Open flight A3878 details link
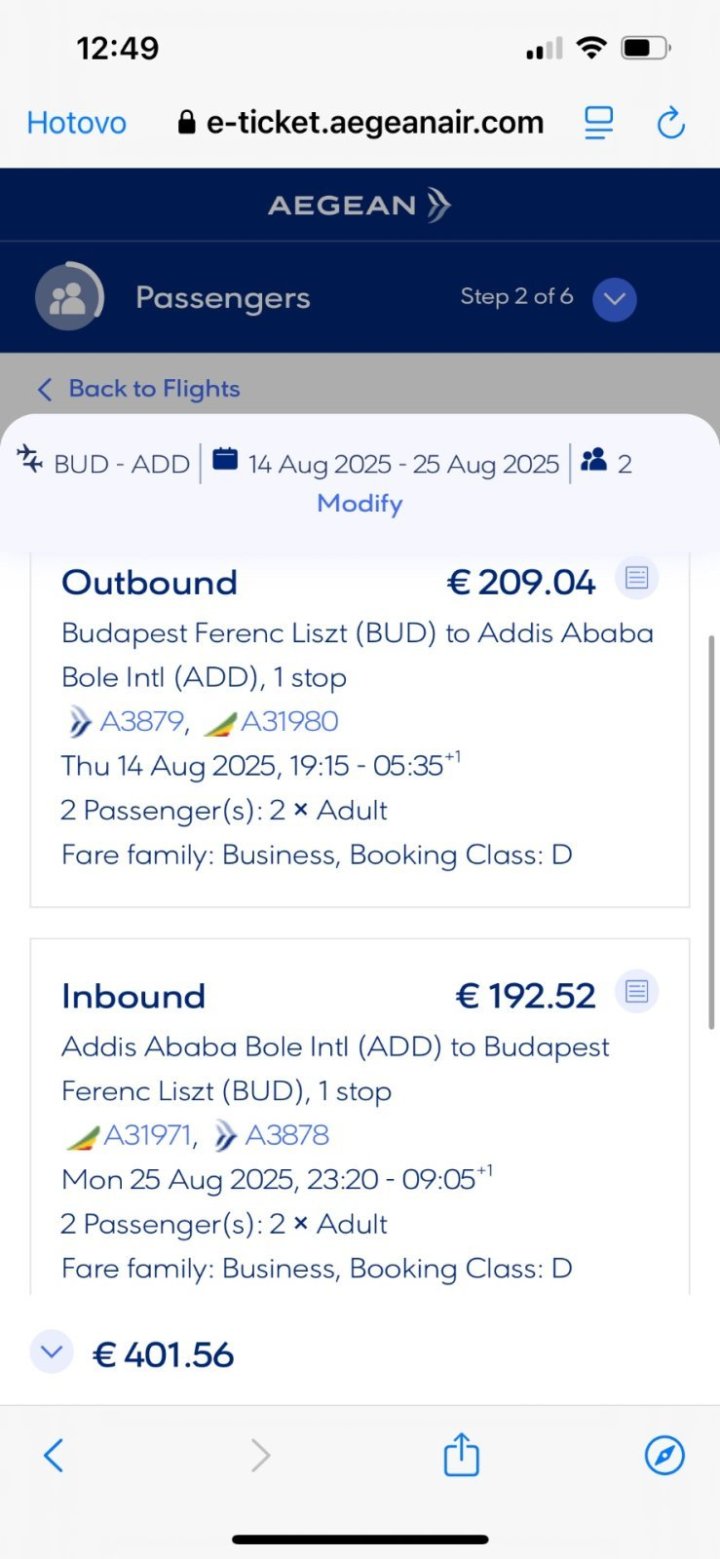 (x=286, y=1135)
